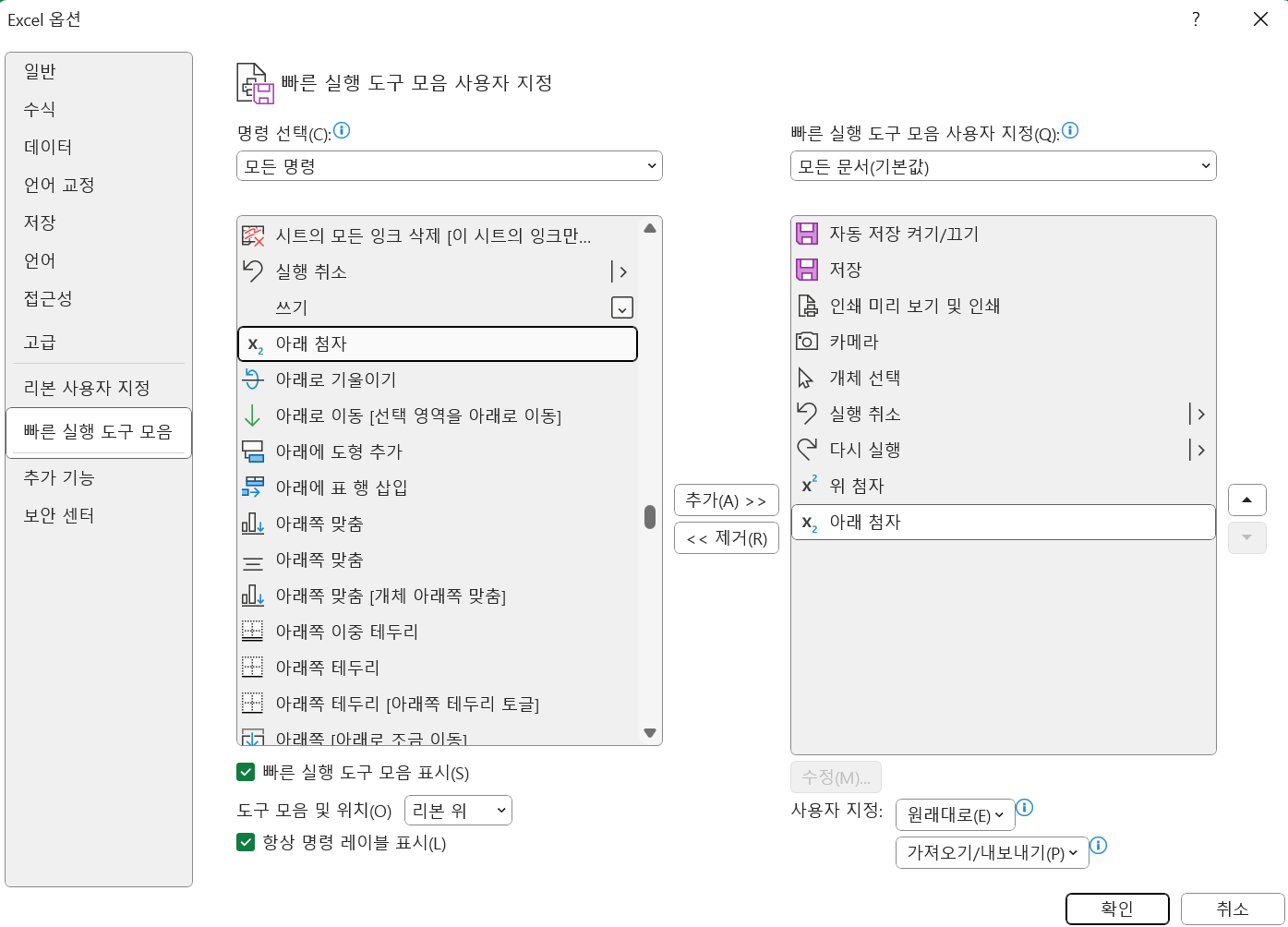The image size is (1288, 927).
Task: Click the 확인 button
Action: [1117, 909]
